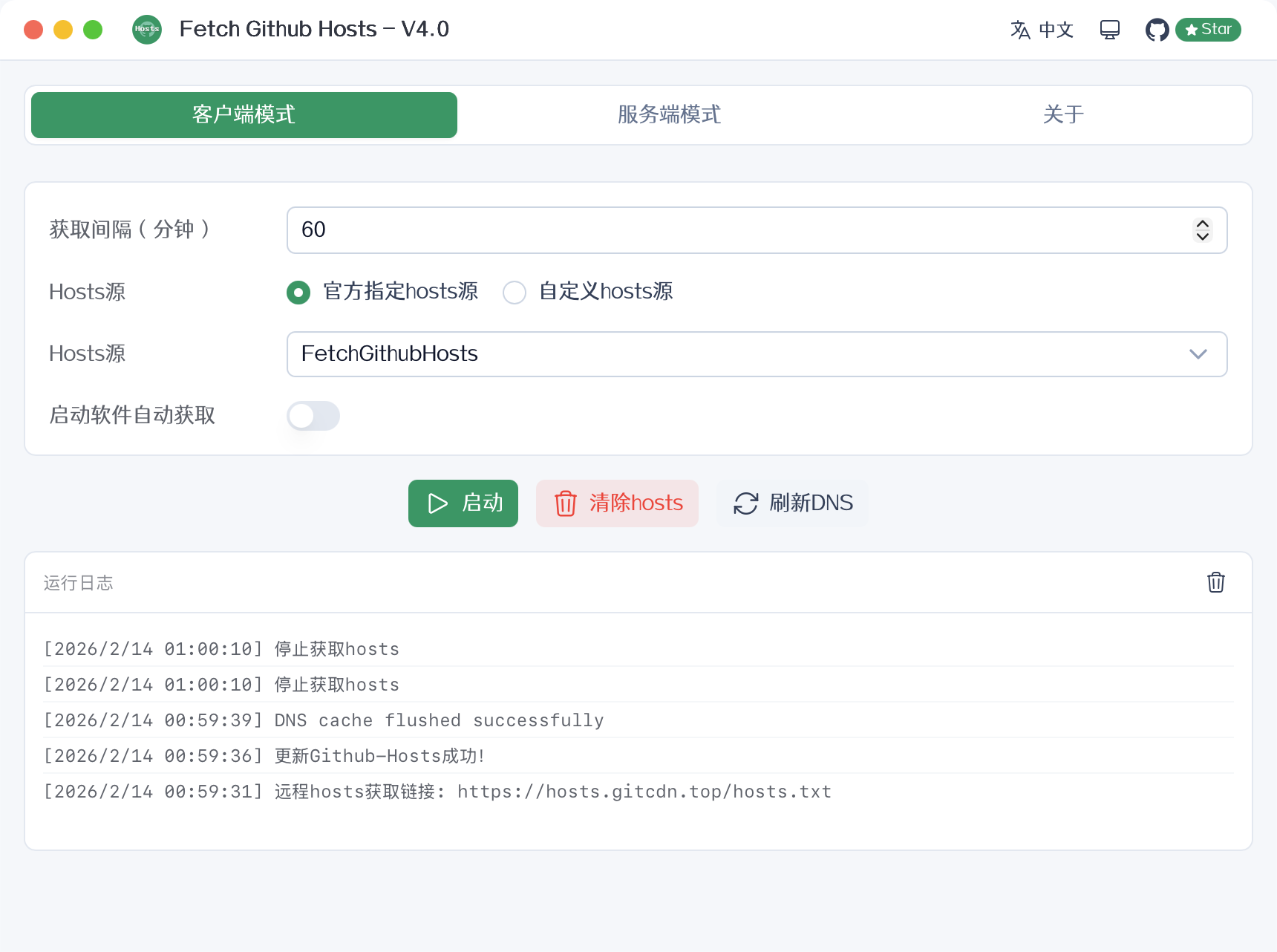Expand the hosts source list chevron
1277x952 pixels.
(1198, 354)
